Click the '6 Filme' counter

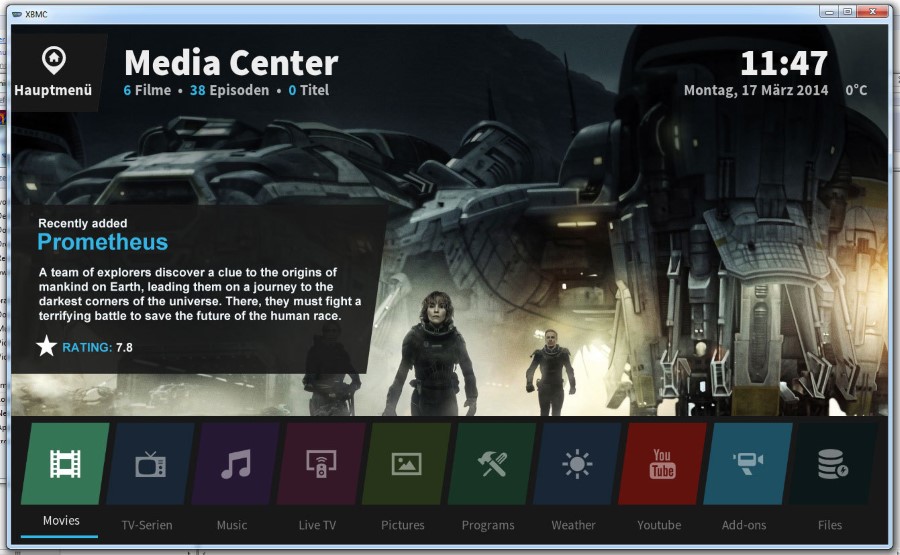point(147,90)
